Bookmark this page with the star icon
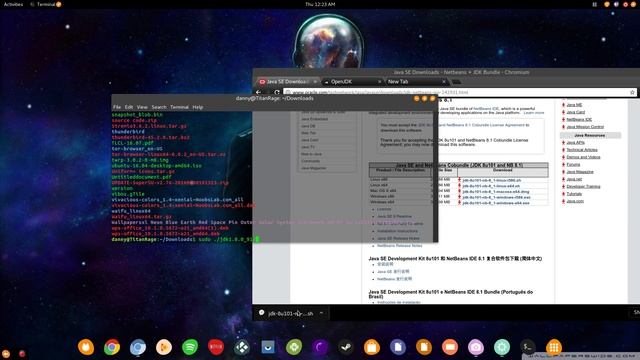The height and width of the screenshot is (360, 640). coord(632,92)
